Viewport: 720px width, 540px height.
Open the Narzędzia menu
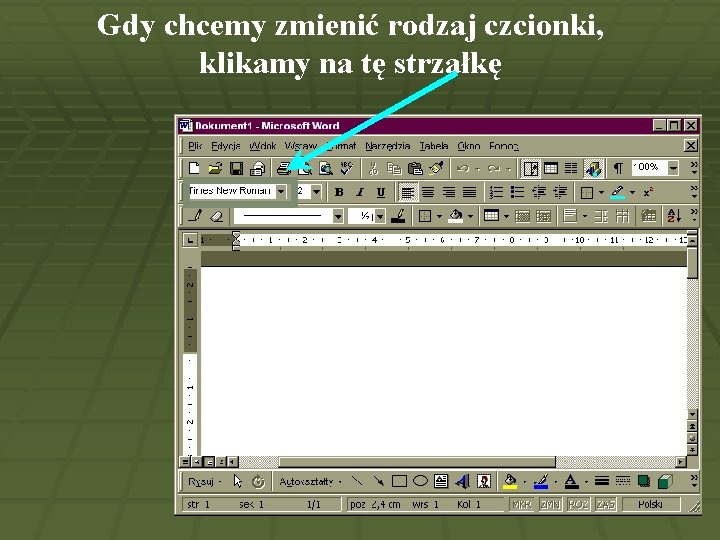388,146
